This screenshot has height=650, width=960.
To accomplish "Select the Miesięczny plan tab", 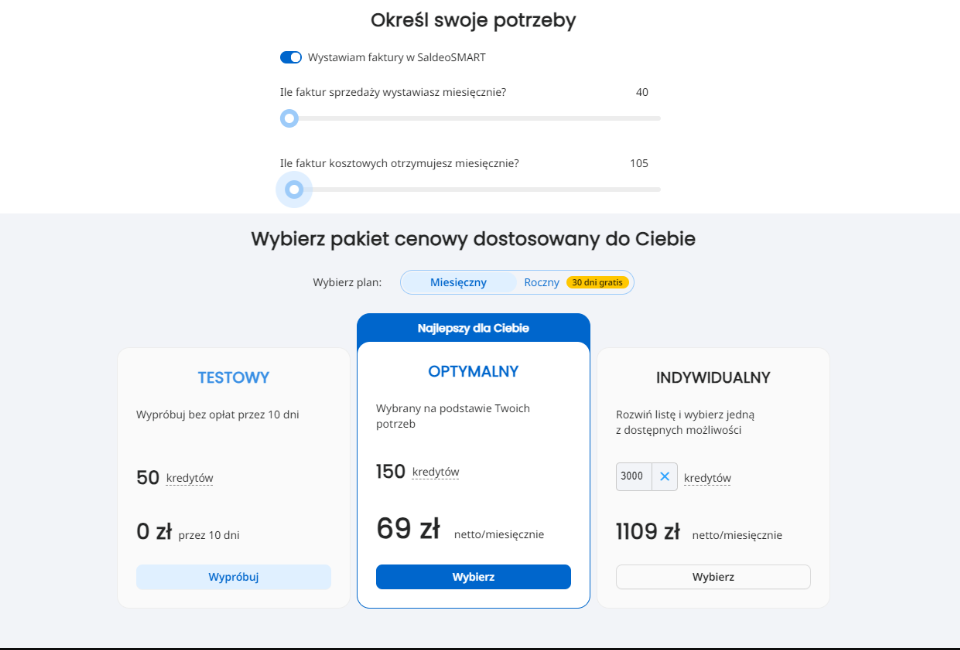I will tap(459, 282).
